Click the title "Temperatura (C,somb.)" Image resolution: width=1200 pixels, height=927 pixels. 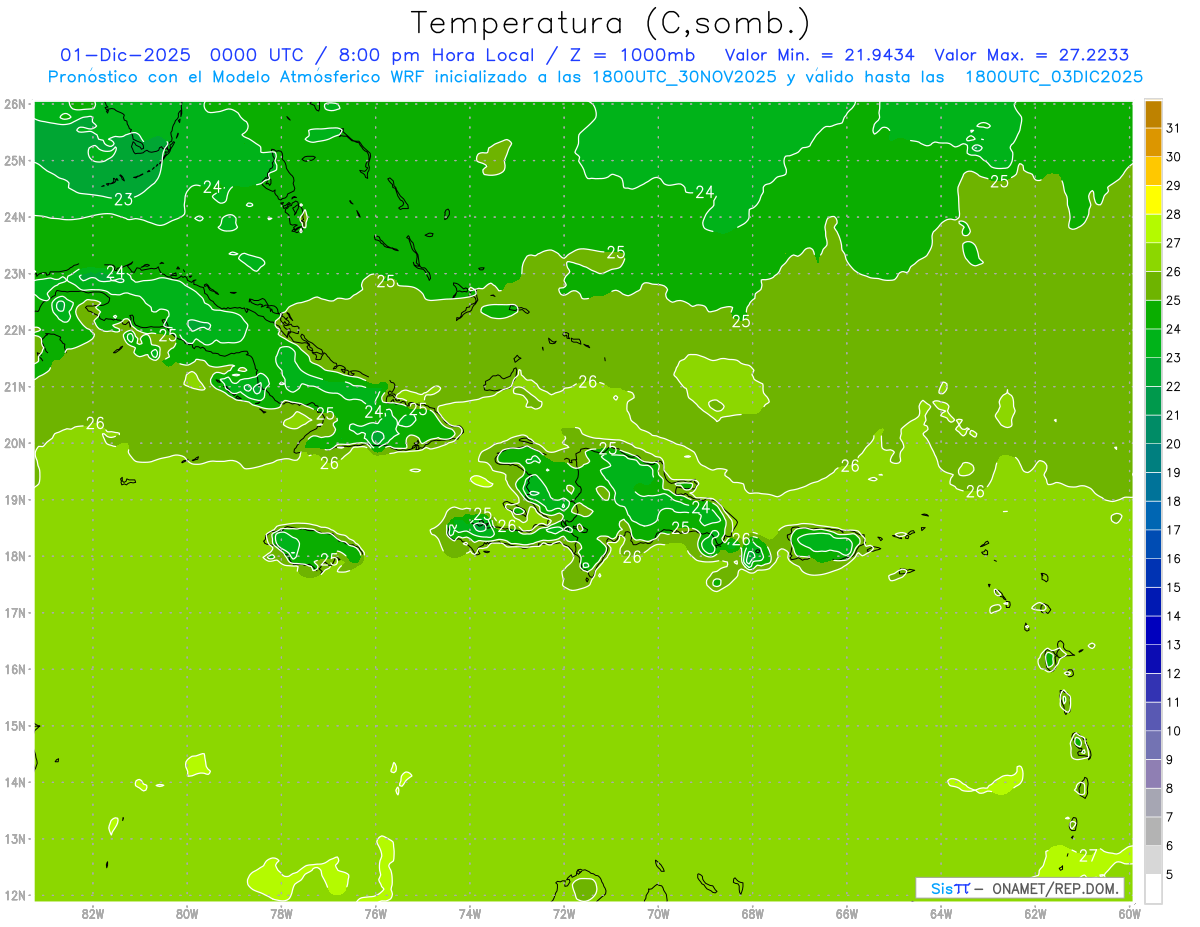click(611, 23)
